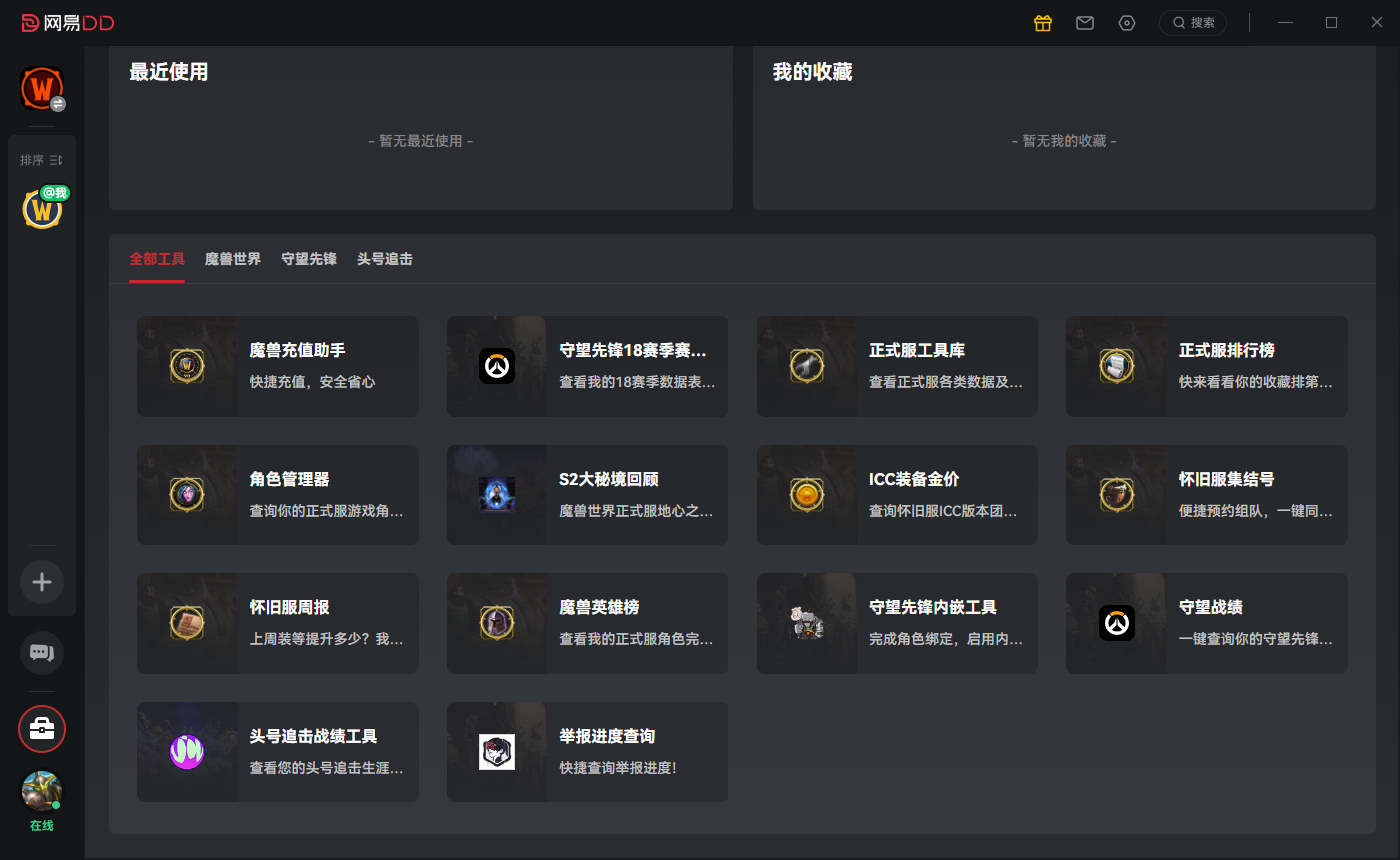The width and height of the screenshot is (1400, 860).
Task: Click the 最近使用 heading
Action: click(x=169, y=72)
